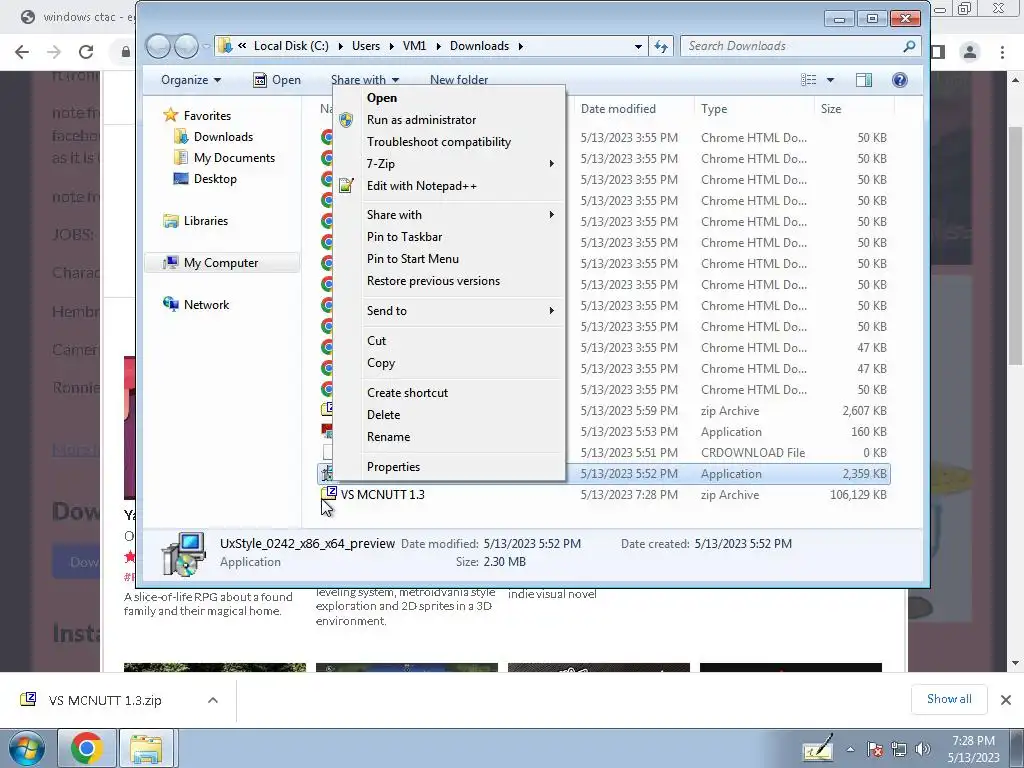
Task: Click the Chrome profile avatar icon
Action: (970, 52)
